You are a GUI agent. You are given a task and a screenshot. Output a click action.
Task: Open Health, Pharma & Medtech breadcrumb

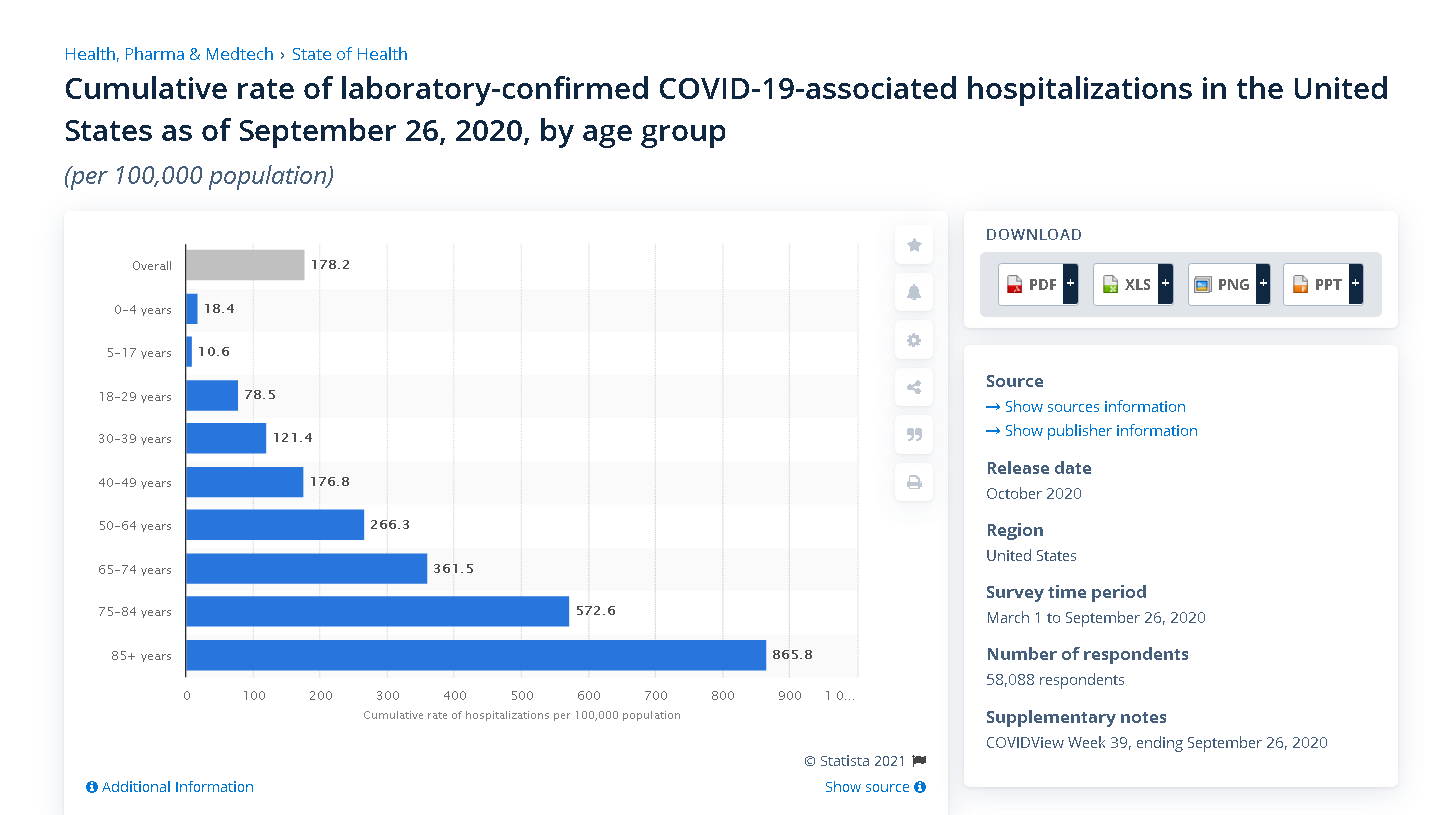tap(169, 54)
